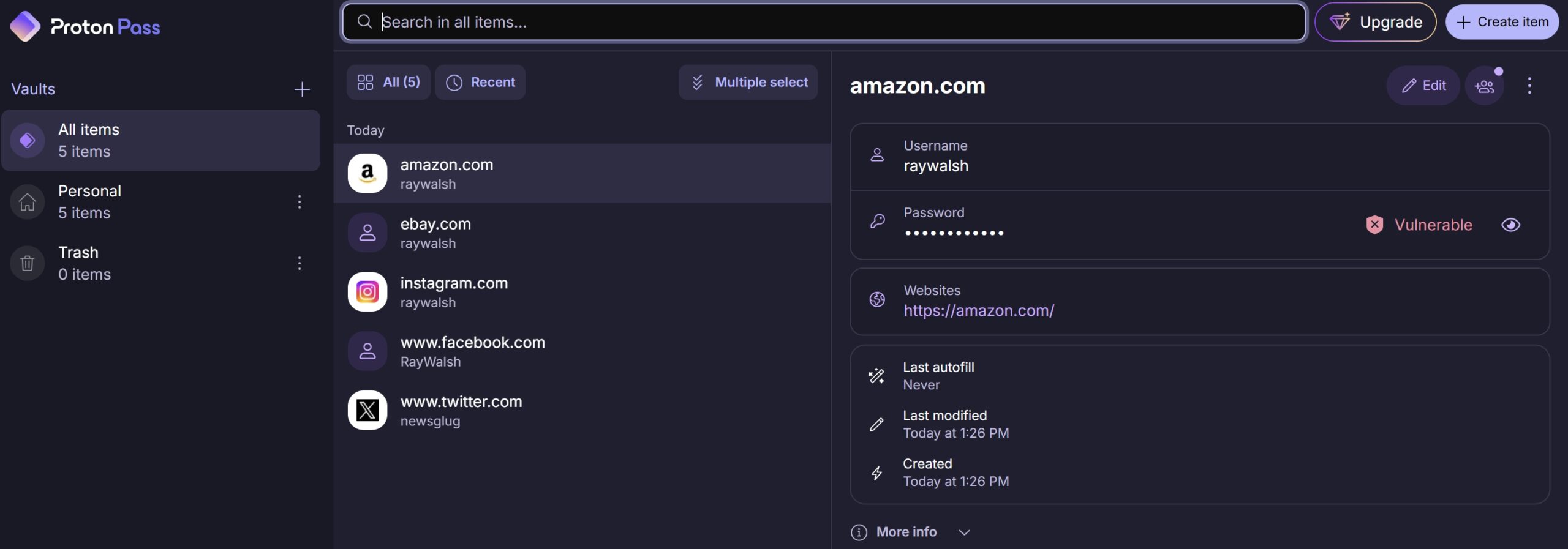This screenshot has height=549, width=1568.
Task: Open Trash options menu
Action: 300,263
